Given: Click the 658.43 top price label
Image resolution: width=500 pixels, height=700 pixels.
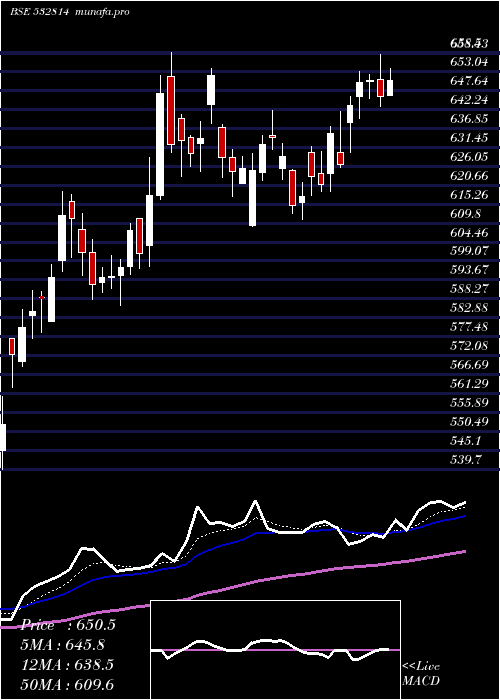Looking at the screenshot, I should click(469, 43).
